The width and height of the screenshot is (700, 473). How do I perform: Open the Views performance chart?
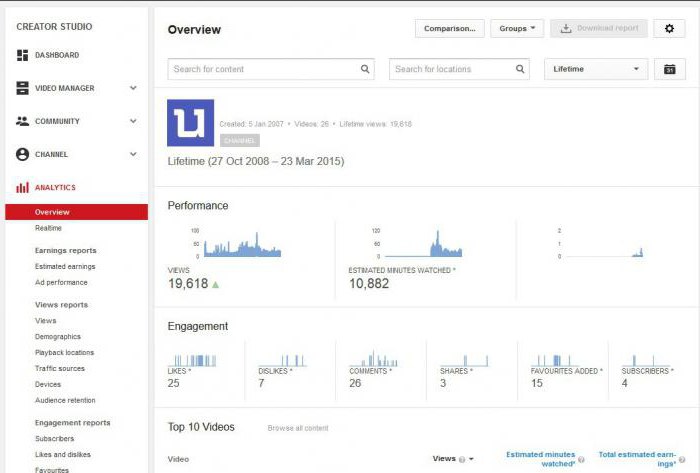click(241, 244)
